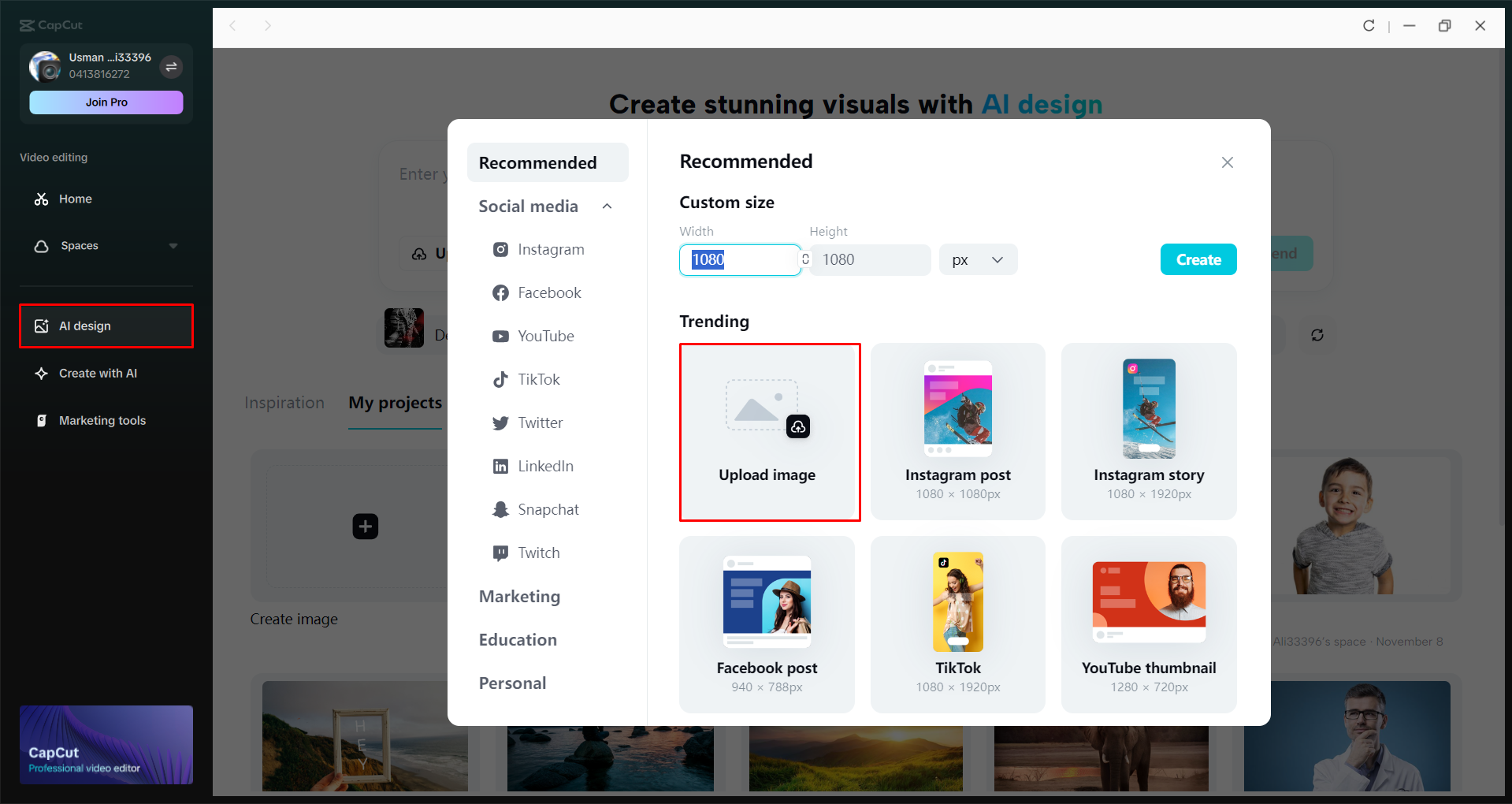Select the Home icon in the sidebar
1512x804 pixels.
pyautogui.click(x=42, y=199)
